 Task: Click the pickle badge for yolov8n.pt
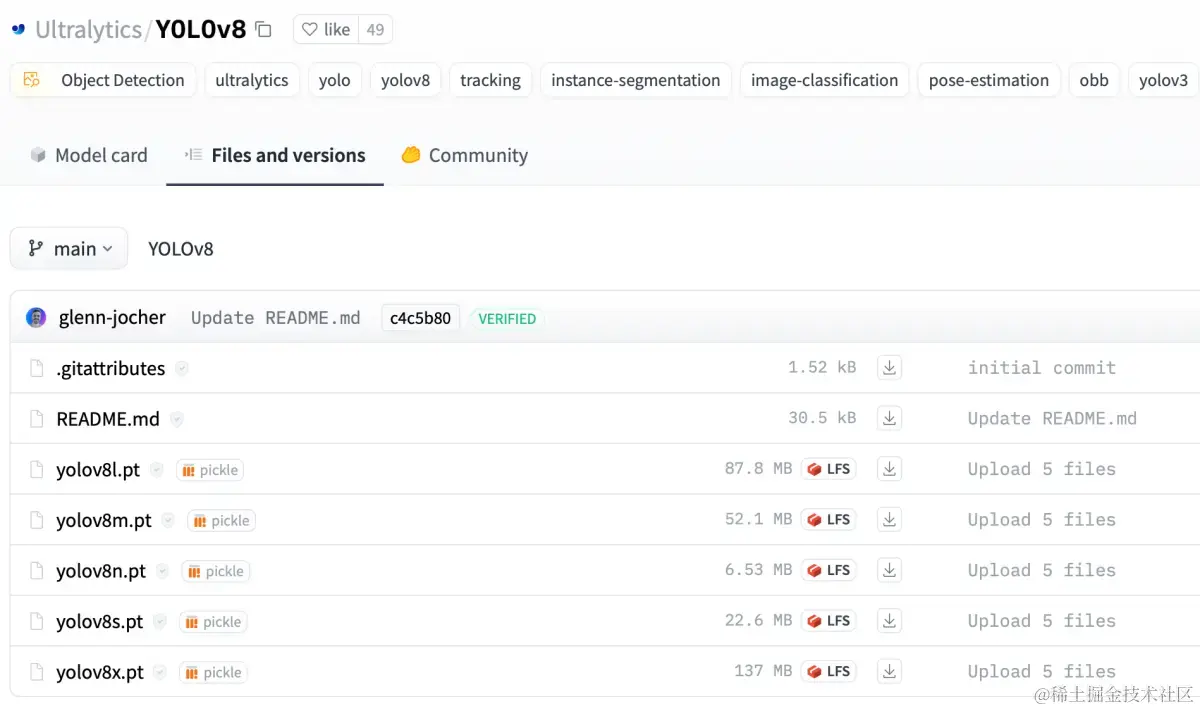pos(216,571)
